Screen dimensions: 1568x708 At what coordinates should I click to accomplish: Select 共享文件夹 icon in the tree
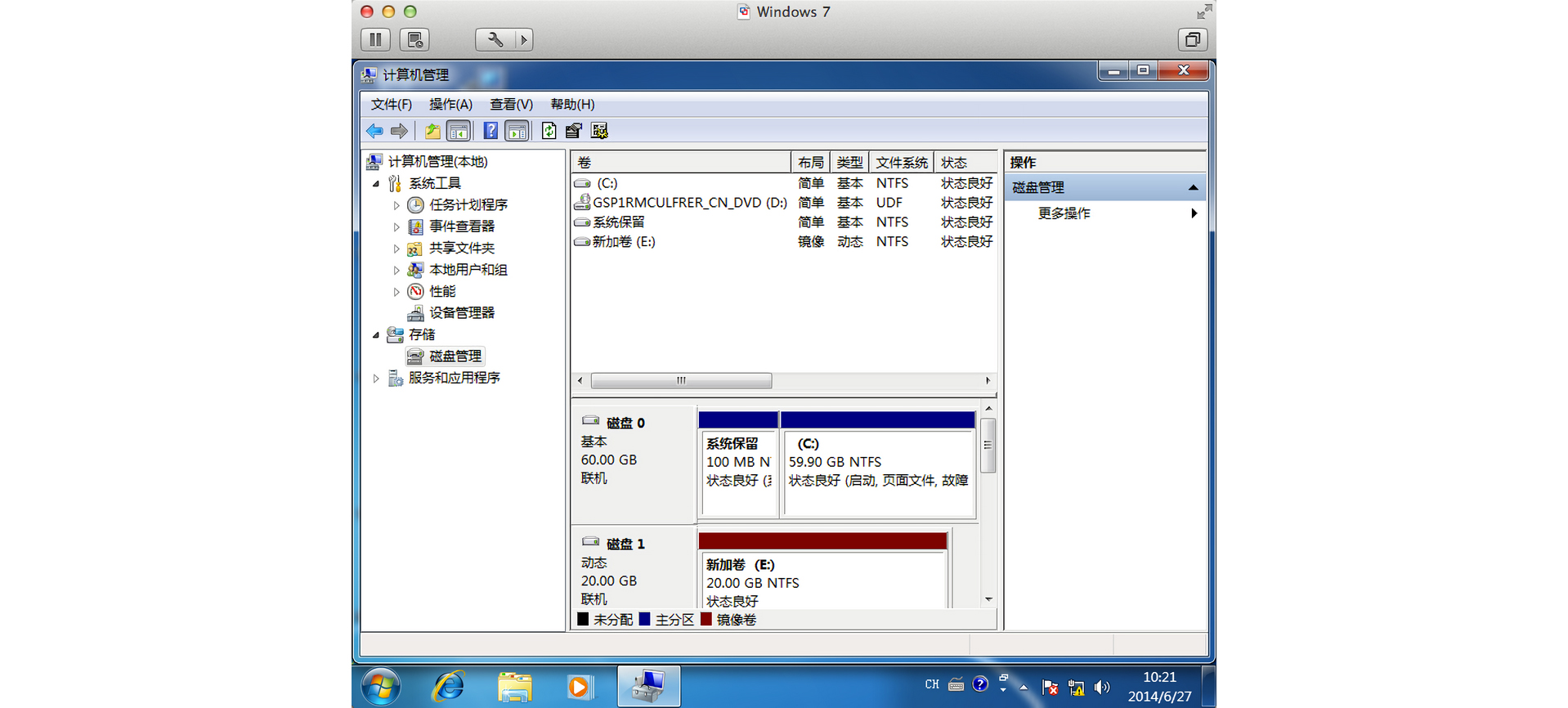click(x=415, y=249)
